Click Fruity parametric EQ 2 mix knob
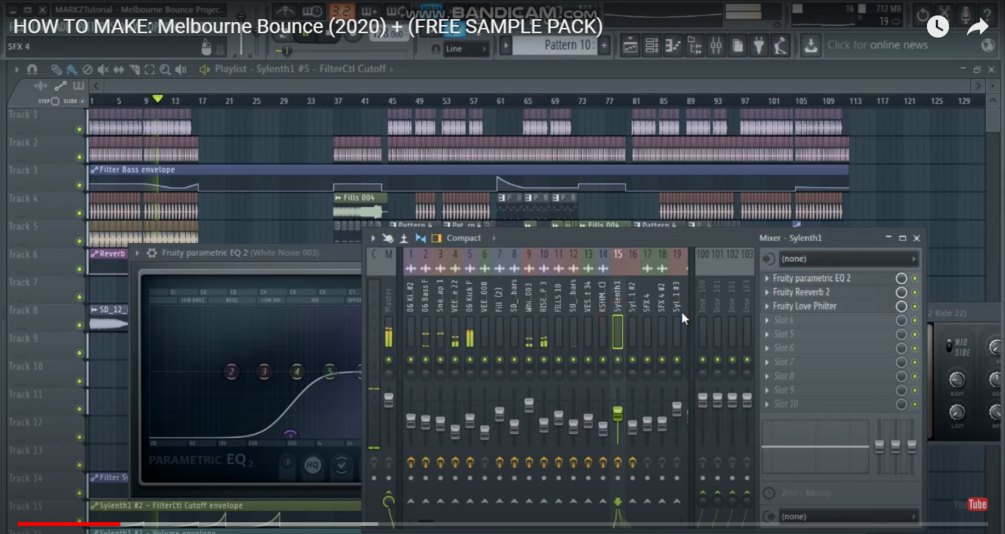The width and height of the screenshot is (1005, 534). pos(901,278)
